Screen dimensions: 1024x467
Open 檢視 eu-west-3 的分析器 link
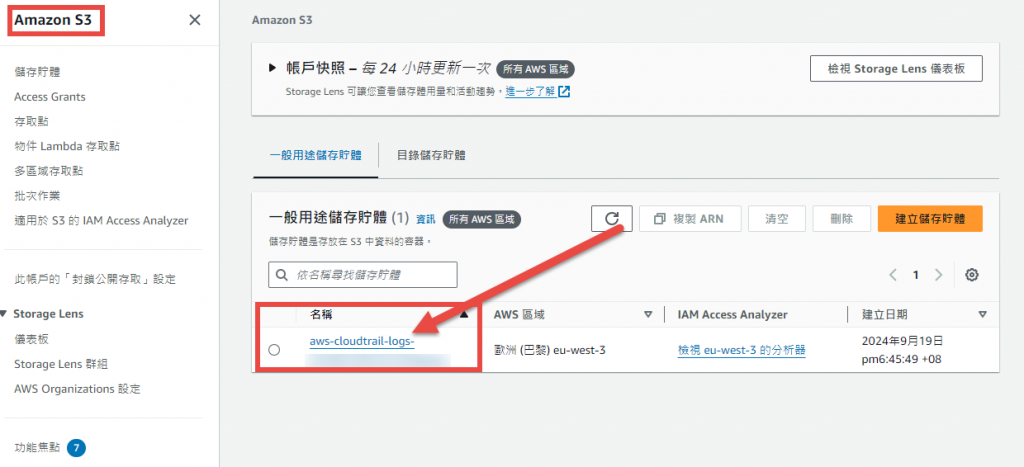741,350
